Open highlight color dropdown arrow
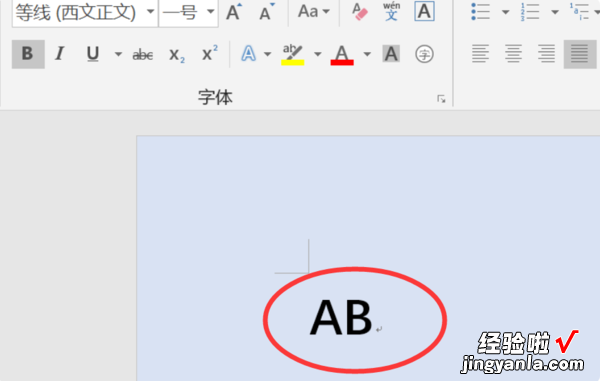The height and width of the screenshot is (381, 600). [x=317, y=54]
